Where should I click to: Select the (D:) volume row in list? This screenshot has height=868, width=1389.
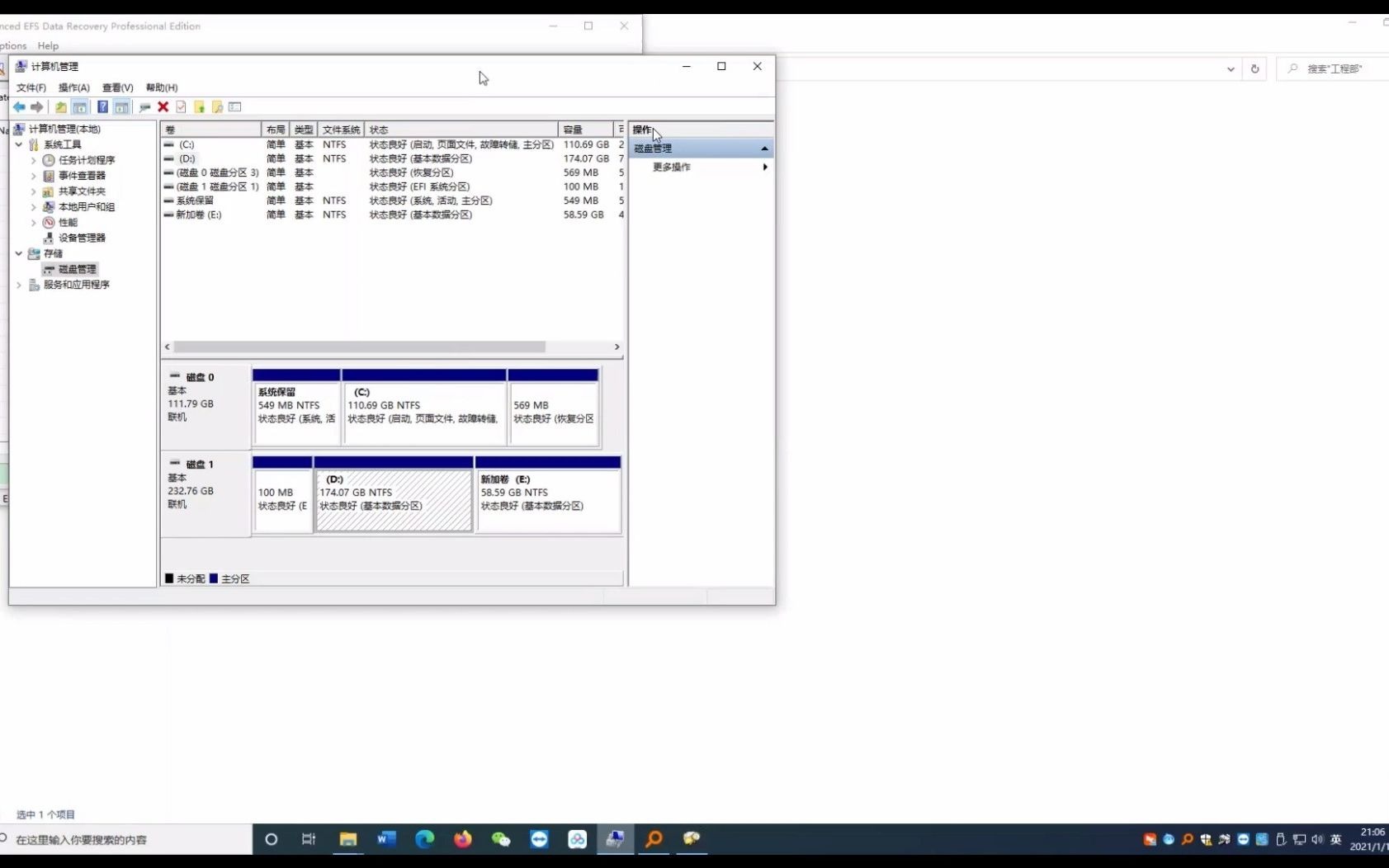tap(393, 158)
